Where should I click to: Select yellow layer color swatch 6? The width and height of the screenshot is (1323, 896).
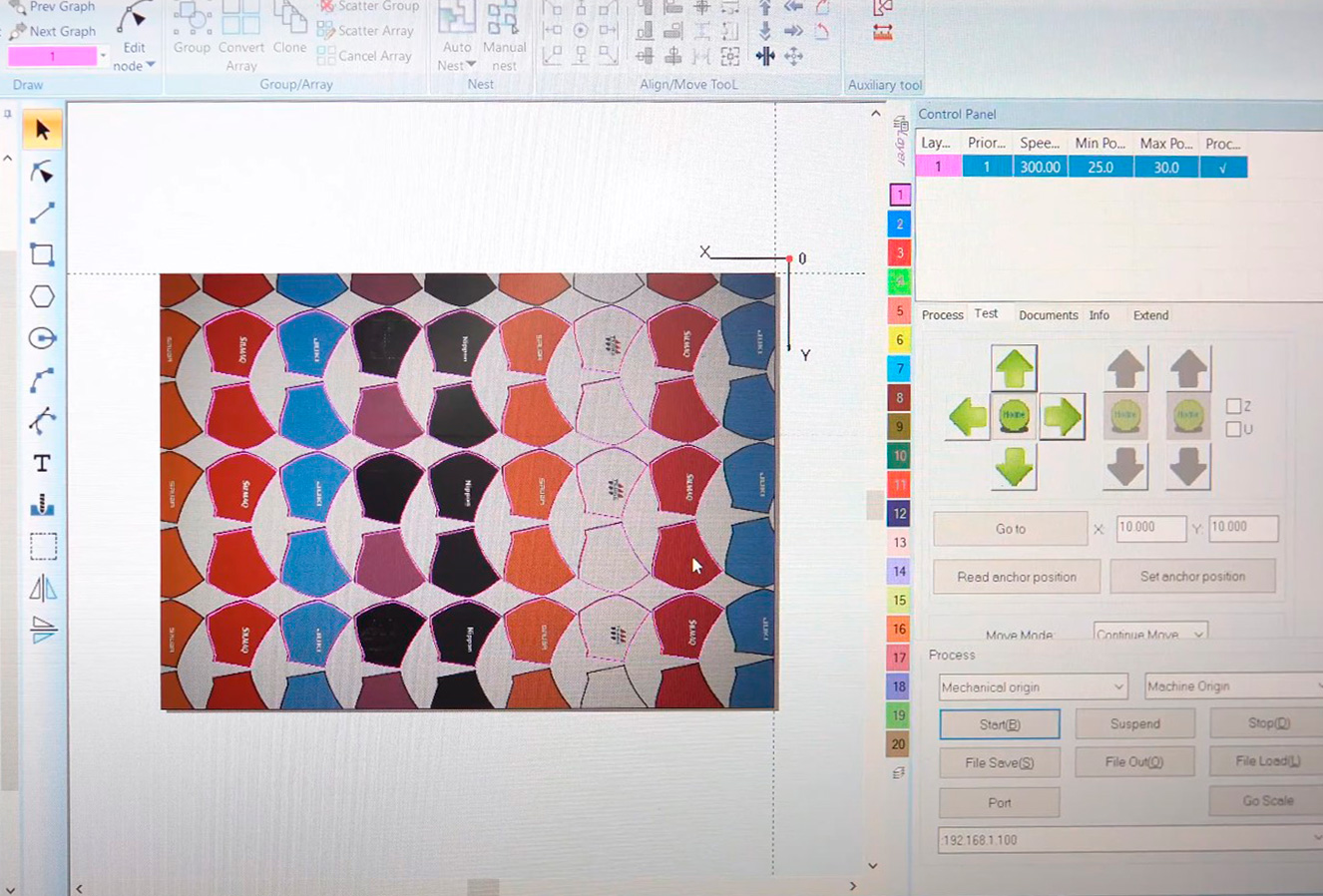click(x=899, y=340)
